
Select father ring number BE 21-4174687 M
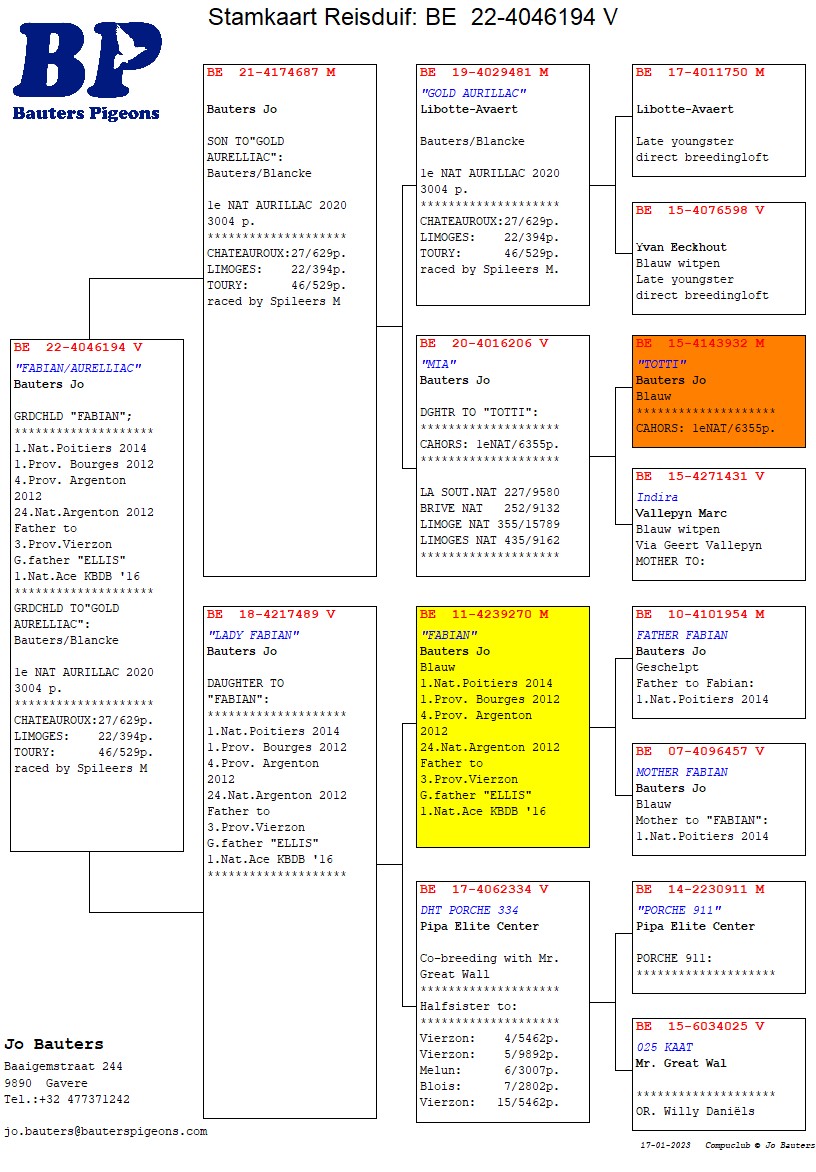pos(271,73)
